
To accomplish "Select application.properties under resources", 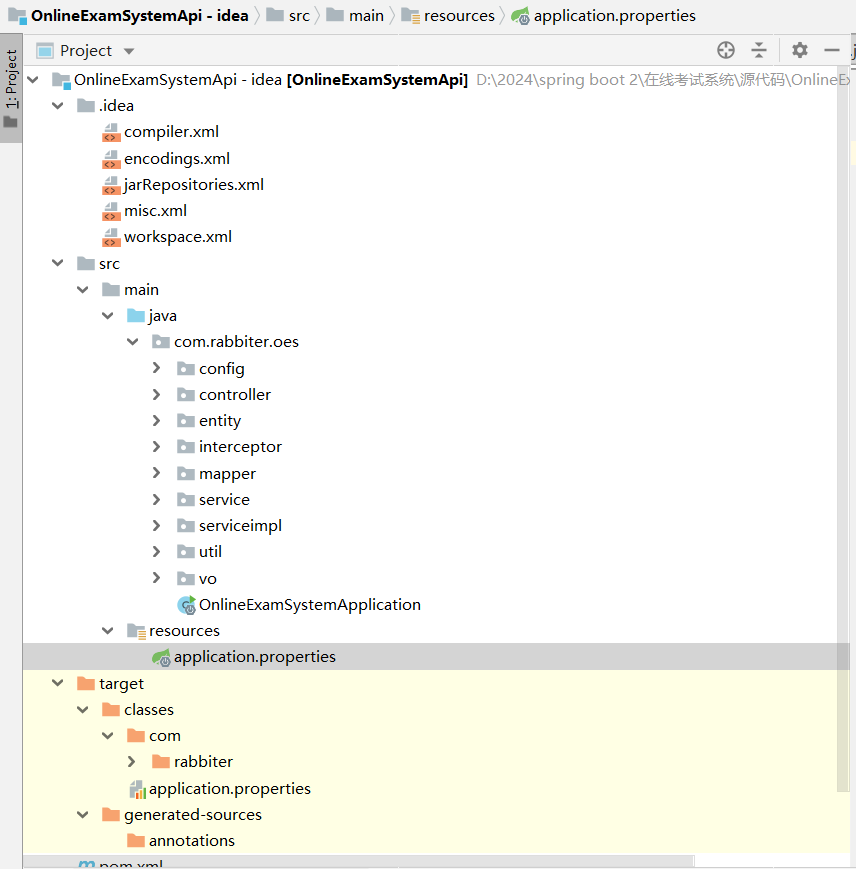I will (254, 657).
